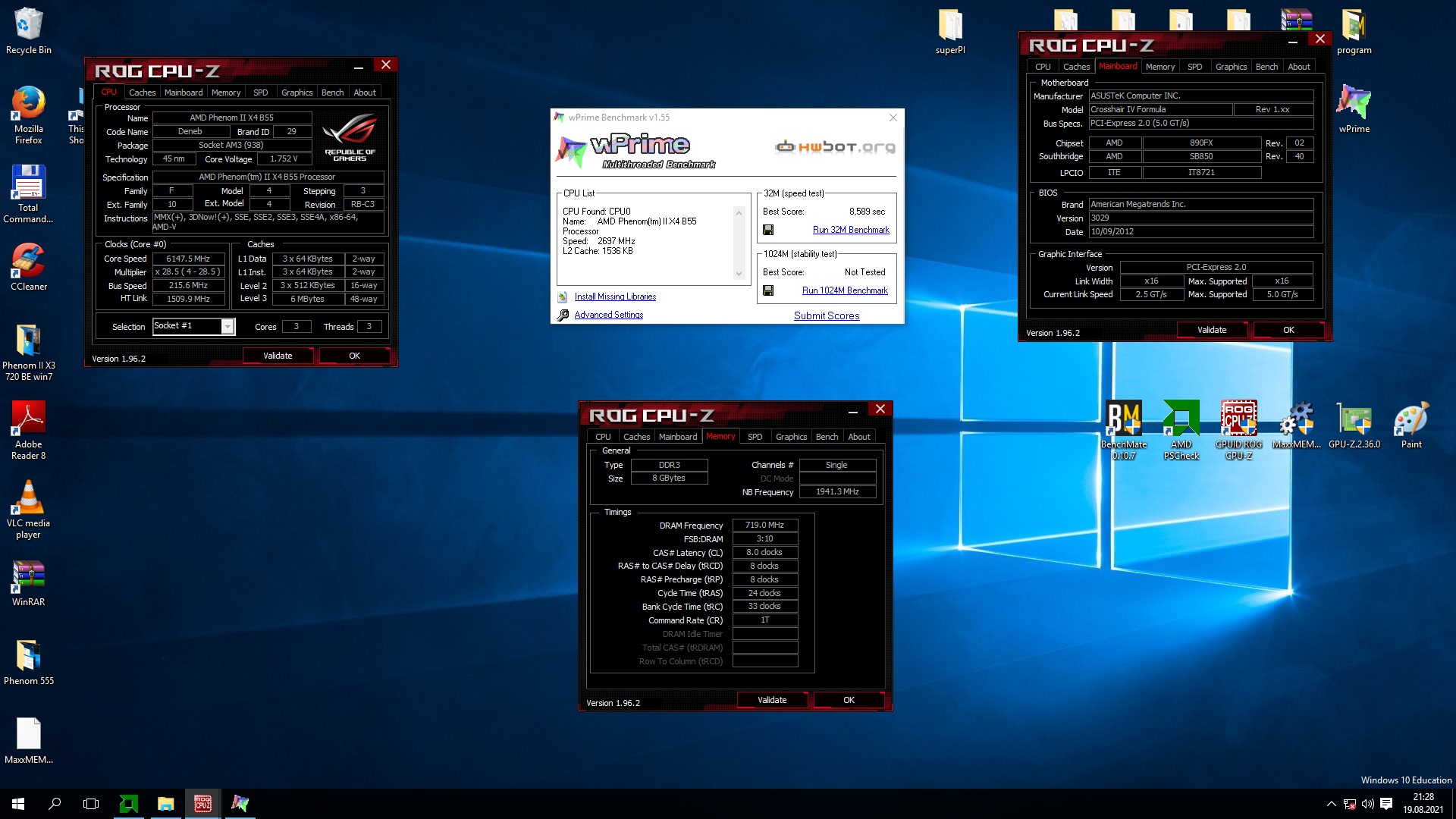
Task: Open Phenom 555 desktop file
Action: click(x=29, y=663)
